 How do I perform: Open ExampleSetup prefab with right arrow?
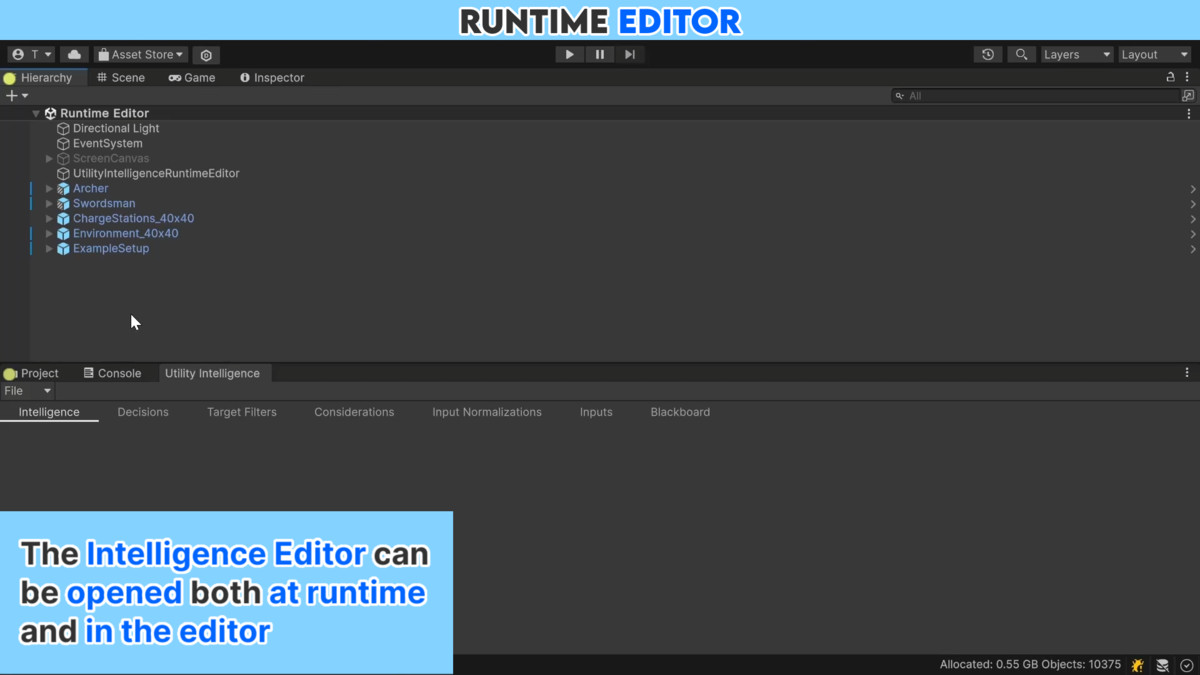click(x=1192, y=249)
